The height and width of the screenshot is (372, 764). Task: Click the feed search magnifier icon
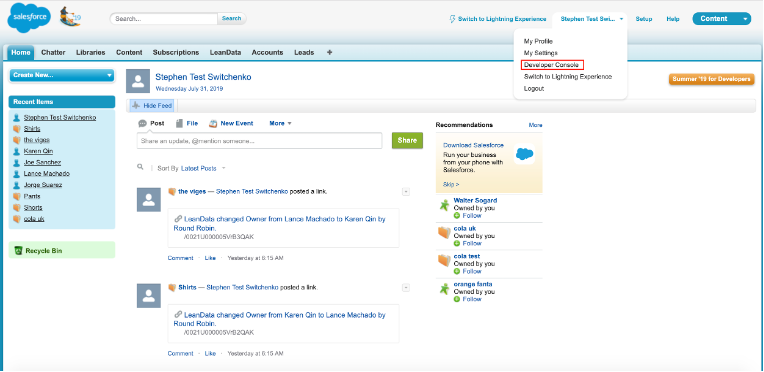(140, 167)
